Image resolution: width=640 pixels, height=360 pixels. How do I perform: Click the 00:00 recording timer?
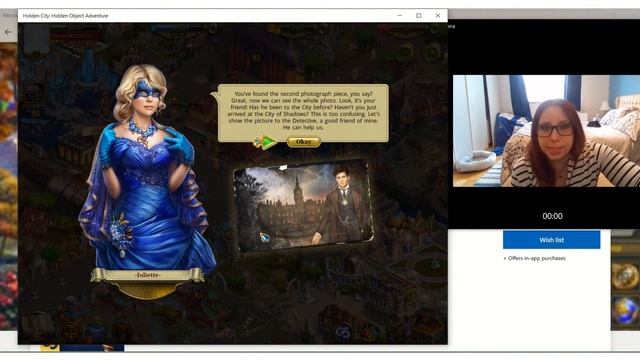552,216
